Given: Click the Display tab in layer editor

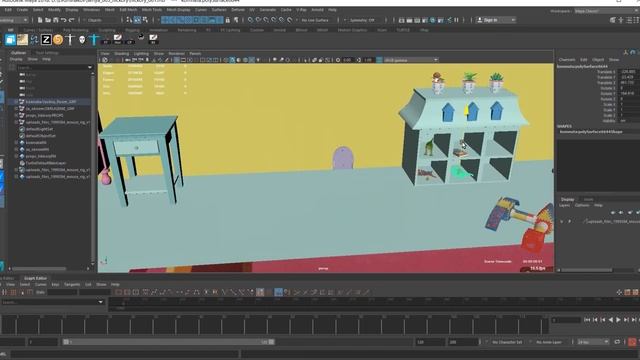Looking at the screenshot, I should click(567, 199).
